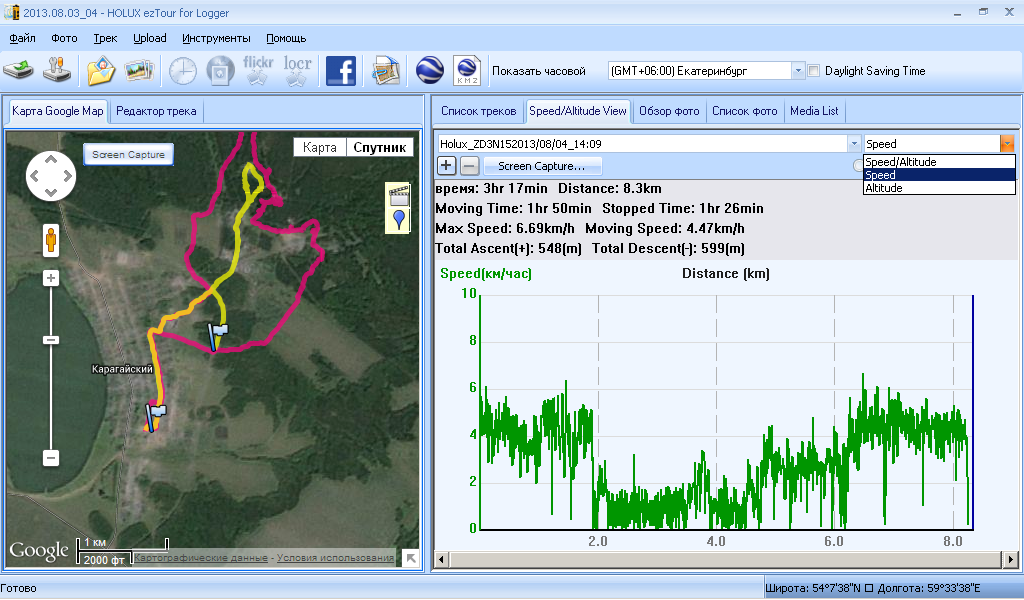Screen dimensions: 1024x600
Task: Open the Список фото tab
Action: coord(744,111)
